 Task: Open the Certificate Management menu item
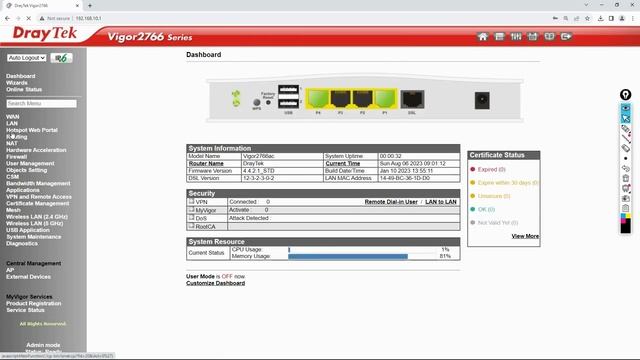pos(38,203)
